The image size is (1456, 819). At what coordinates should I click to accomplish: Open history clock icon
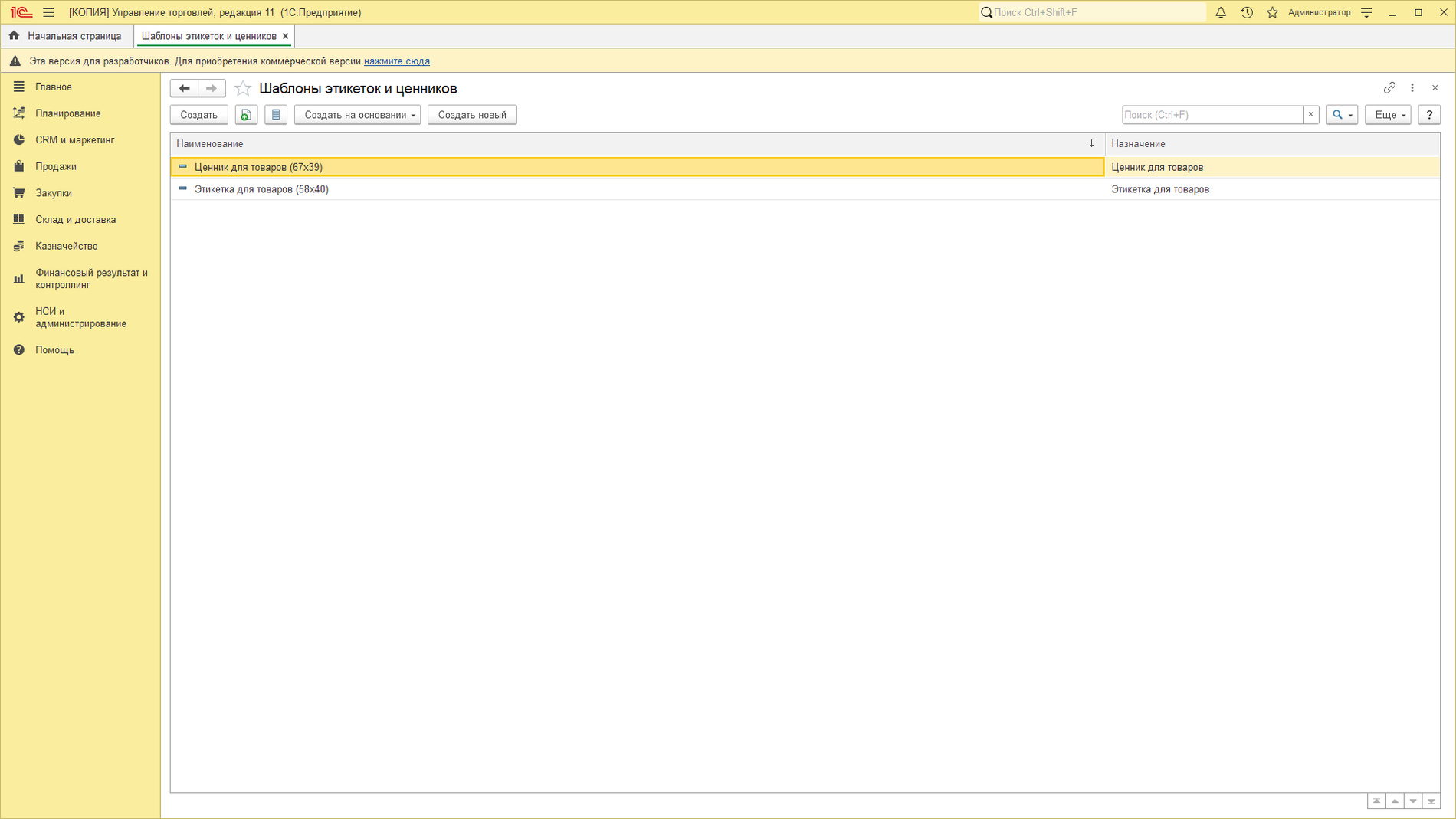tap(1247, 12)
